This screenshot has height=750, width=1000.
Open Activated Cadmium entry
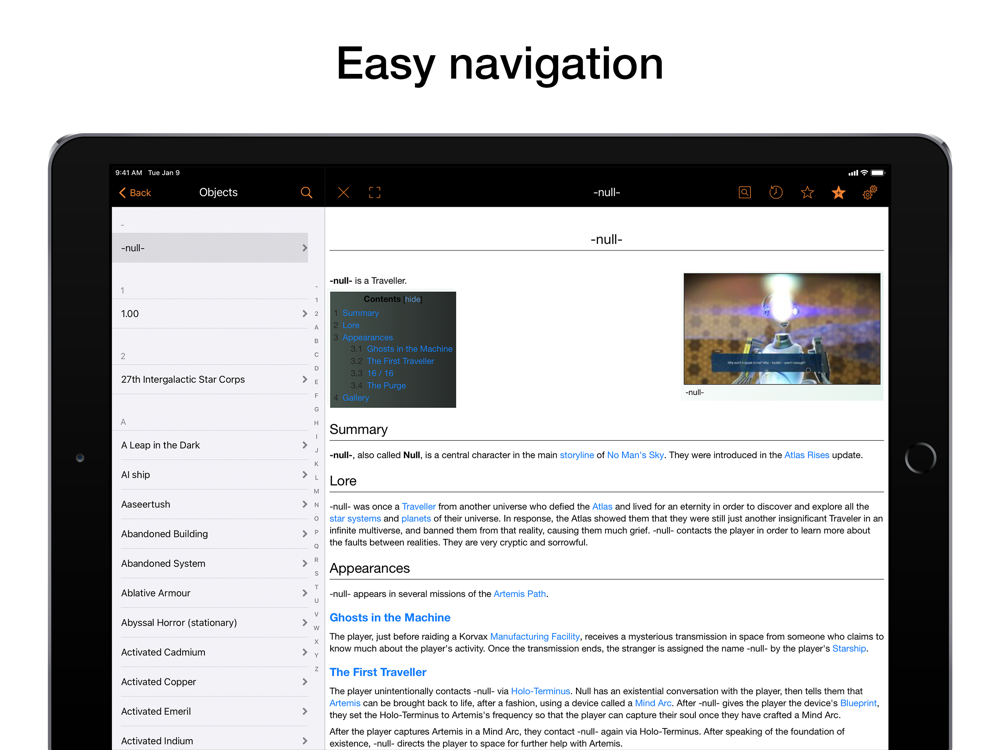tap(210, 652)
